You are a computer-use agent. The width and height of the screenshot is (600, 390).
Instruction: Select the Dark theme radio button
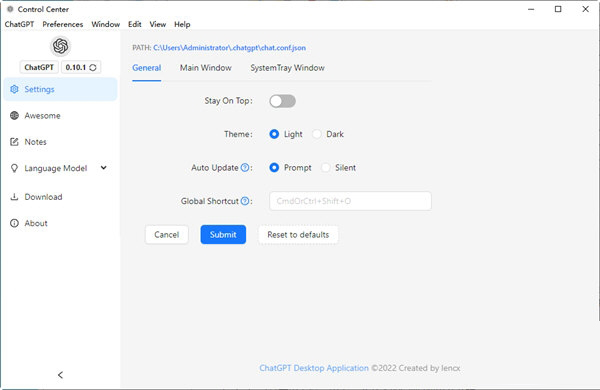tap(317, 134)
